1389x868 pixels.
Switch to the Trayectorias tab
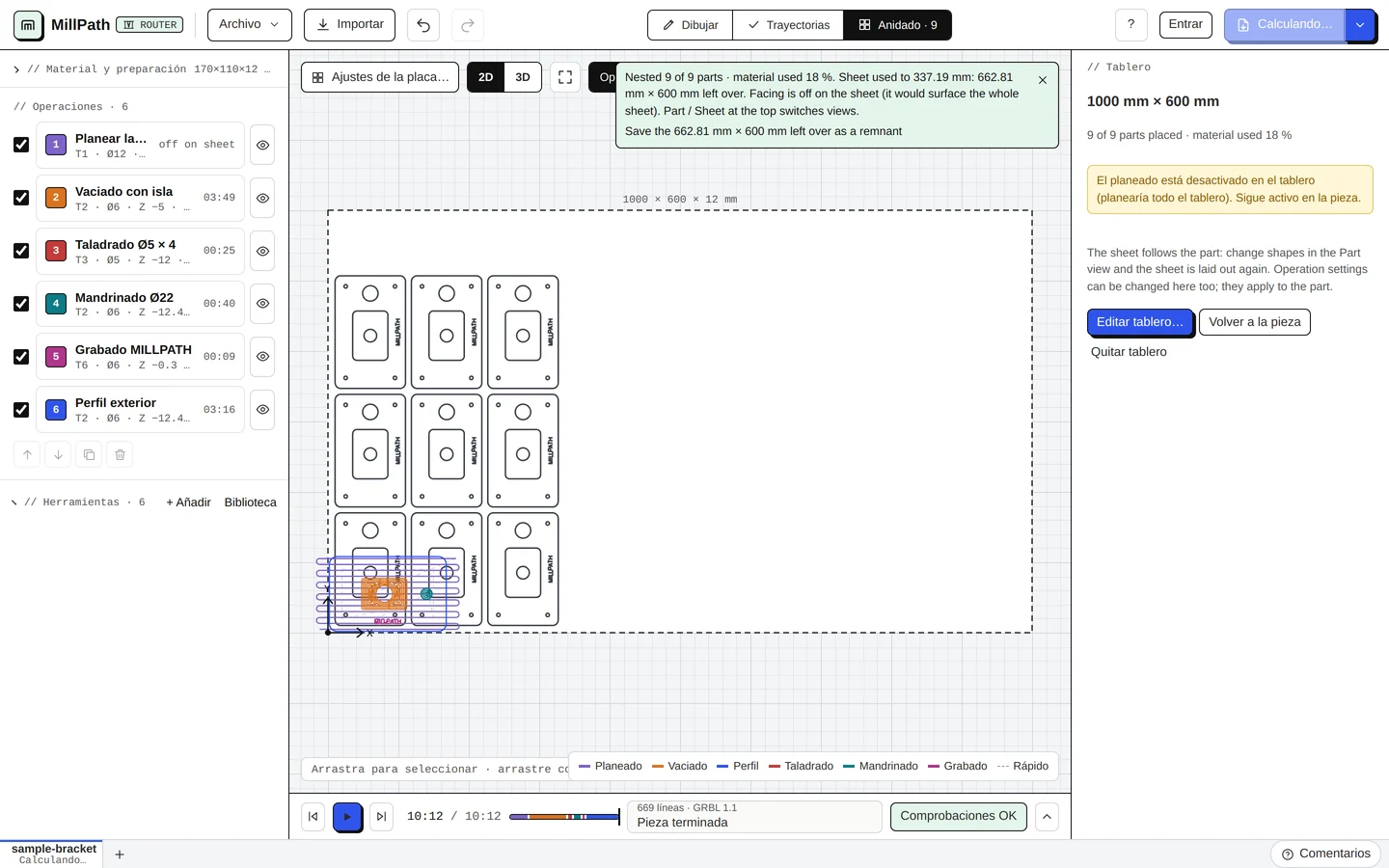[x=788, y=25]
